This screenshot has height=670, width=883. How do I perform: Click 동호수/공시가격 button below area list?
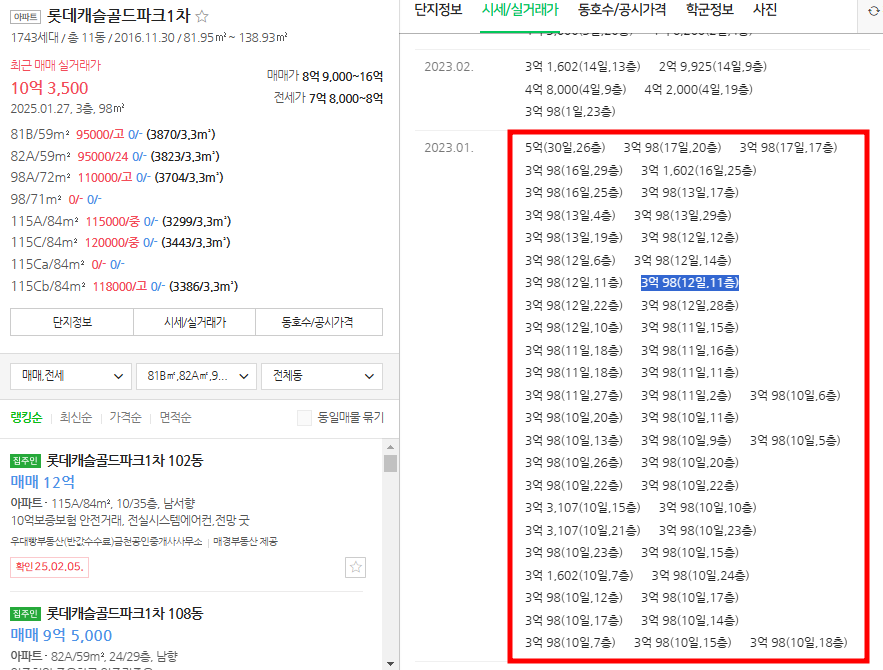319,322
